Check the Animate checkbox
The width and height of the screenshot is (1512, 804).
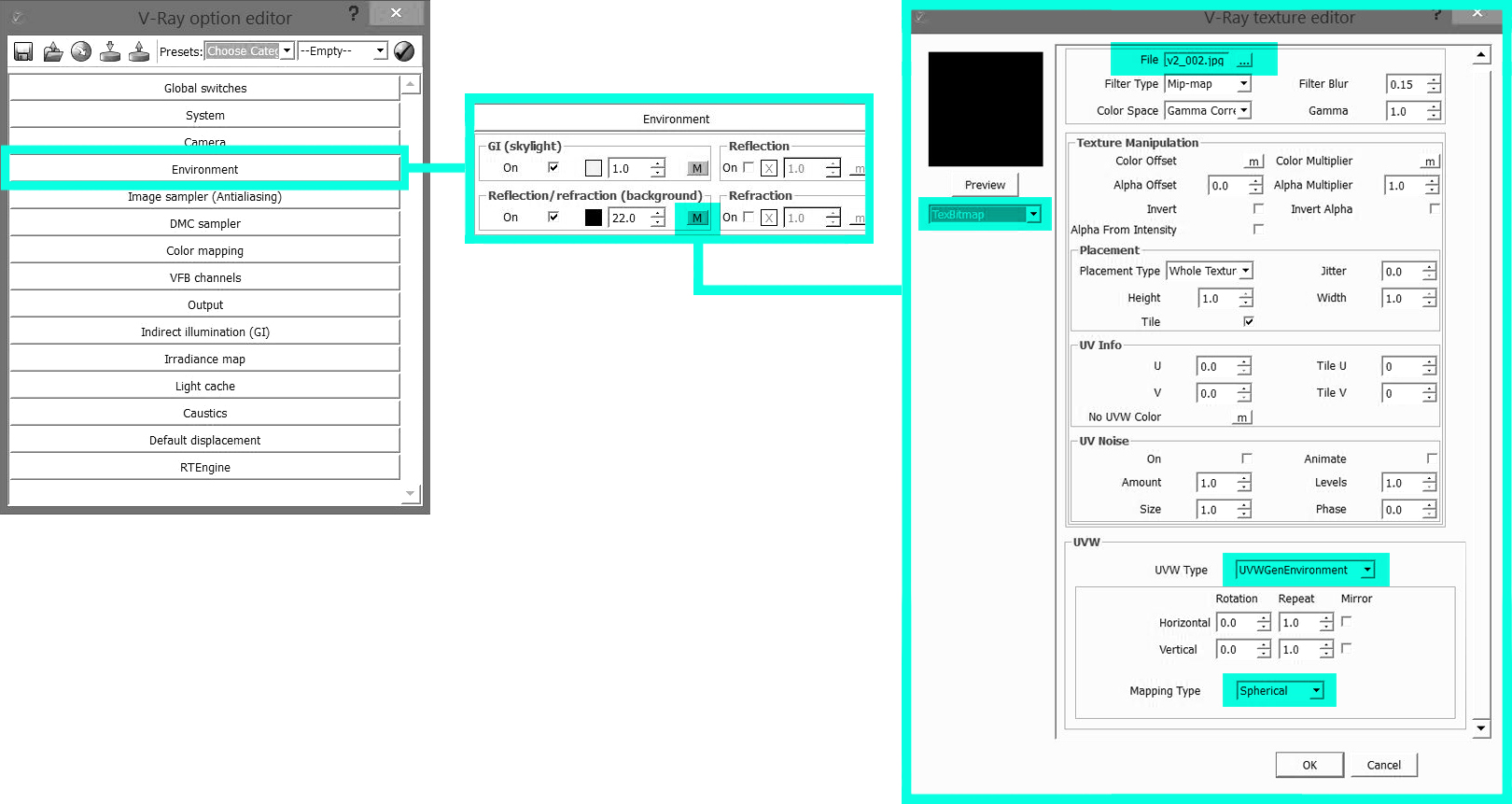(1433, 458)
